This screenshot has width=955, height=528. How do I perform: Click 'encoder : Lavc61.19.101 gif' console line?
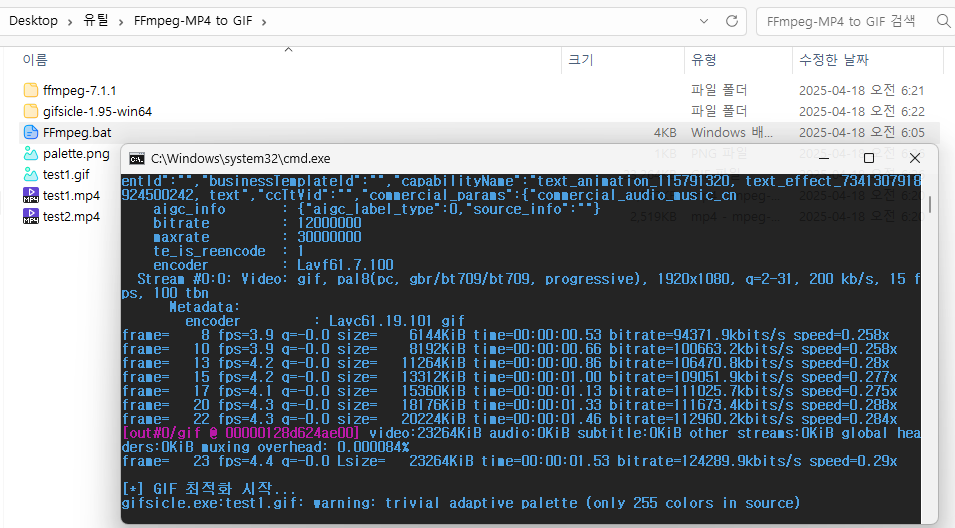325,321
